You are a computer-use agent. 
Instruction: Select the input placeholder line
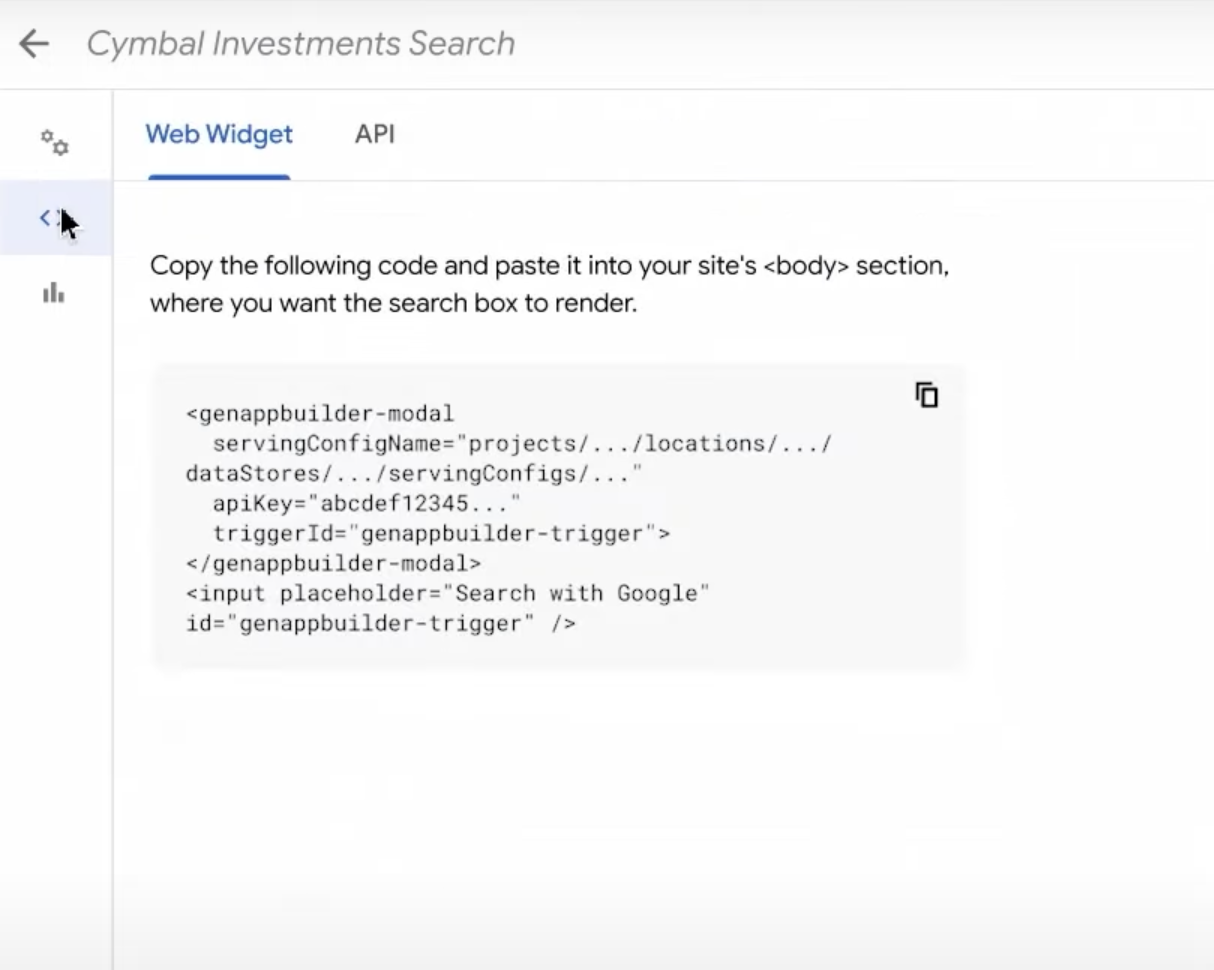(x=446, y=593)
